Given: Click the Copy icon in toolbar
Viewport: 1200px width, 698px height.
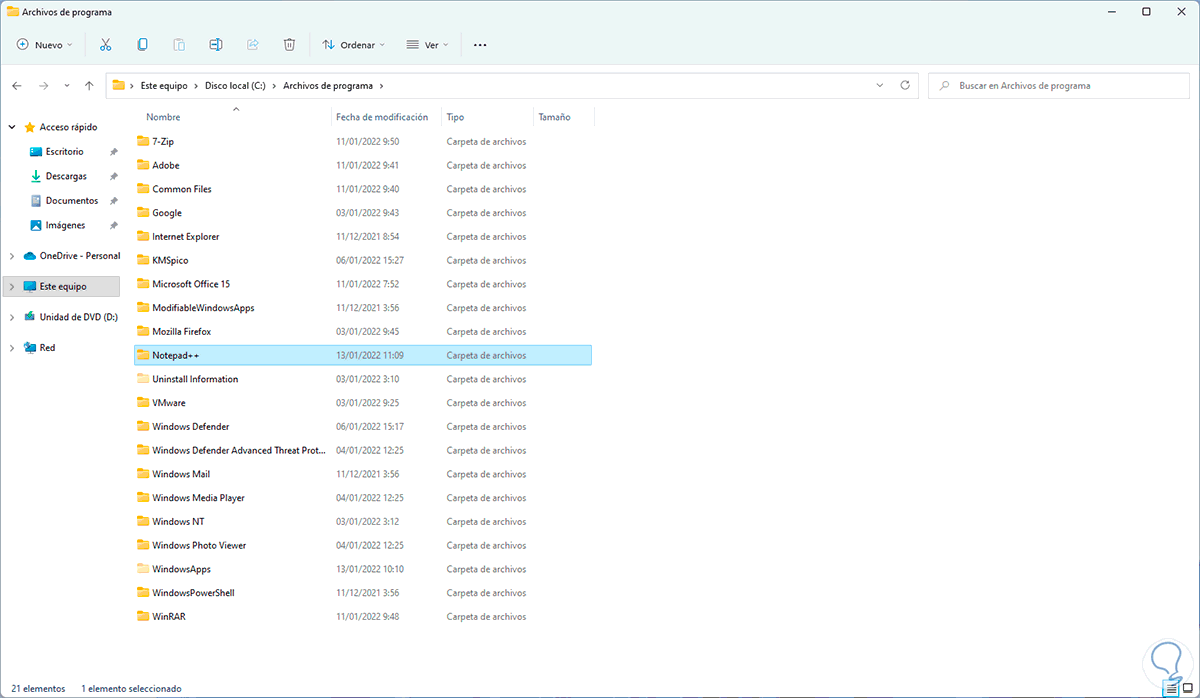Looking at the screenshot, I should pos(142,45).
